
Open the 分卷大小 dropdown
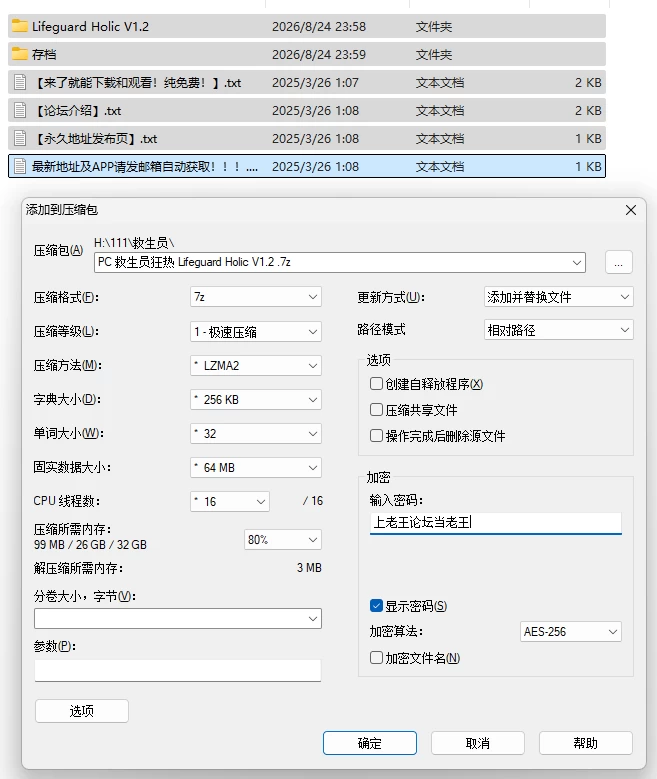(x=178, y=619)
